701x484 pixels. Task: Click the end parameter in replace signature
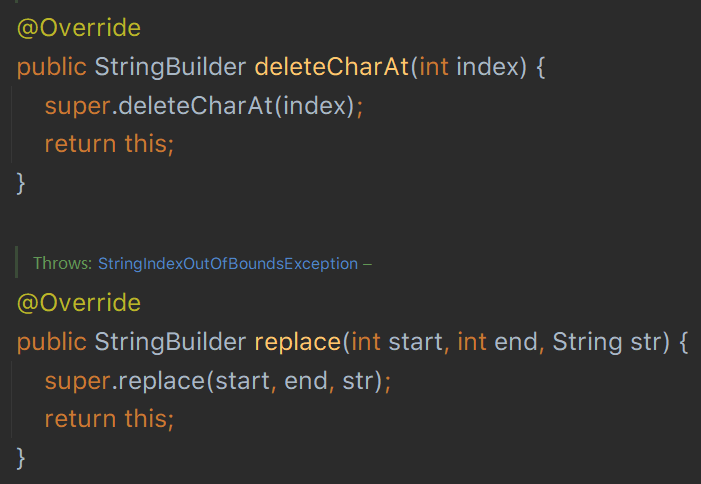click(x=516, y=341)
